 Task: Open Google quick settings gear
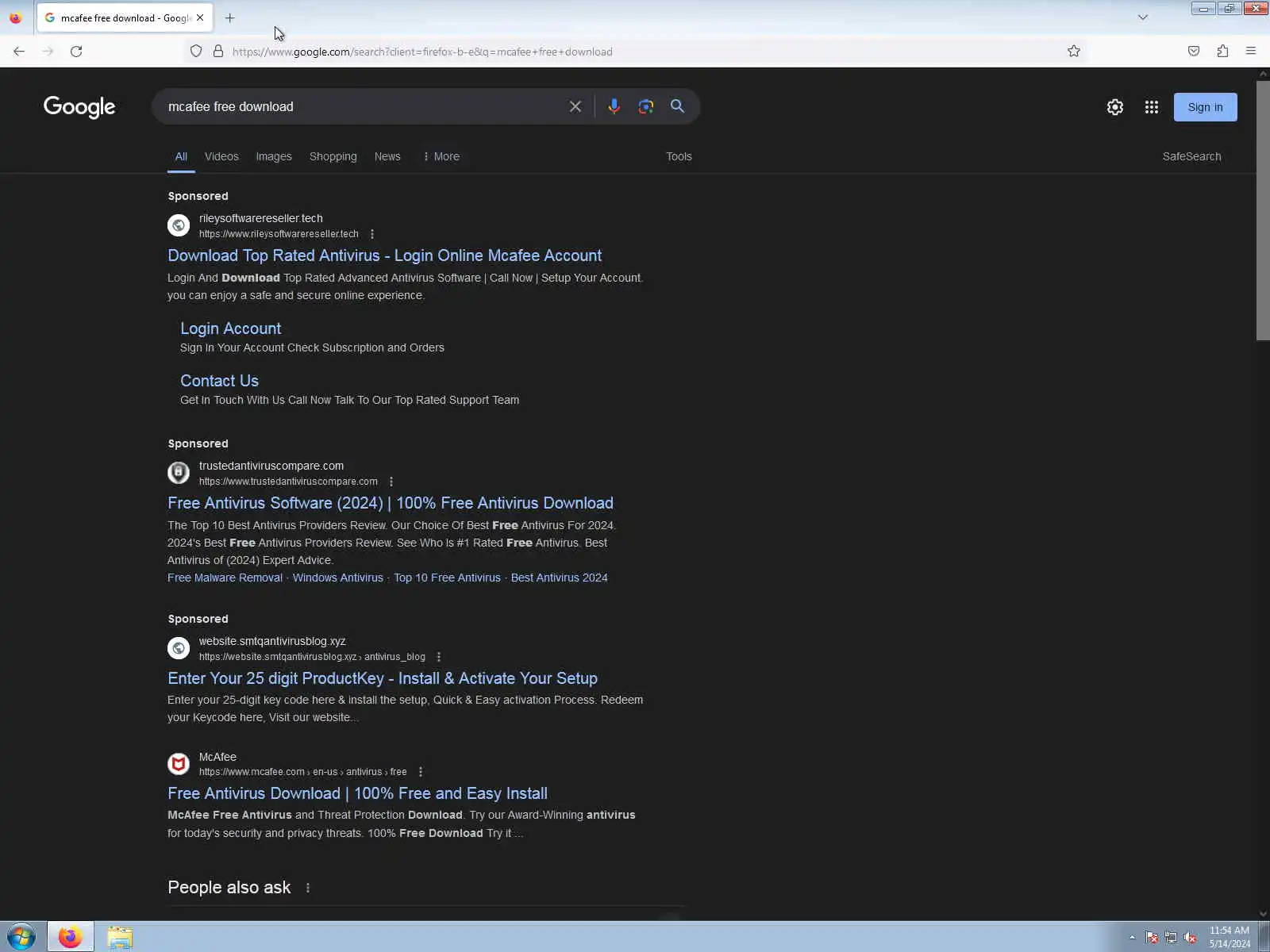(1115, 107)
